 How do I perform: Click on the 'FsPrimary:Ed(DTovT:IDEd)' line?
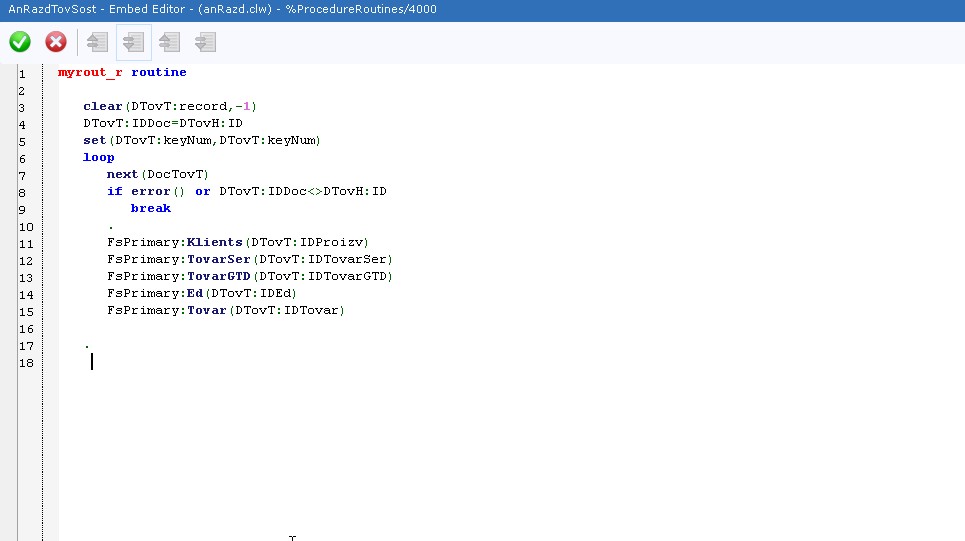[x=201, y=293]
